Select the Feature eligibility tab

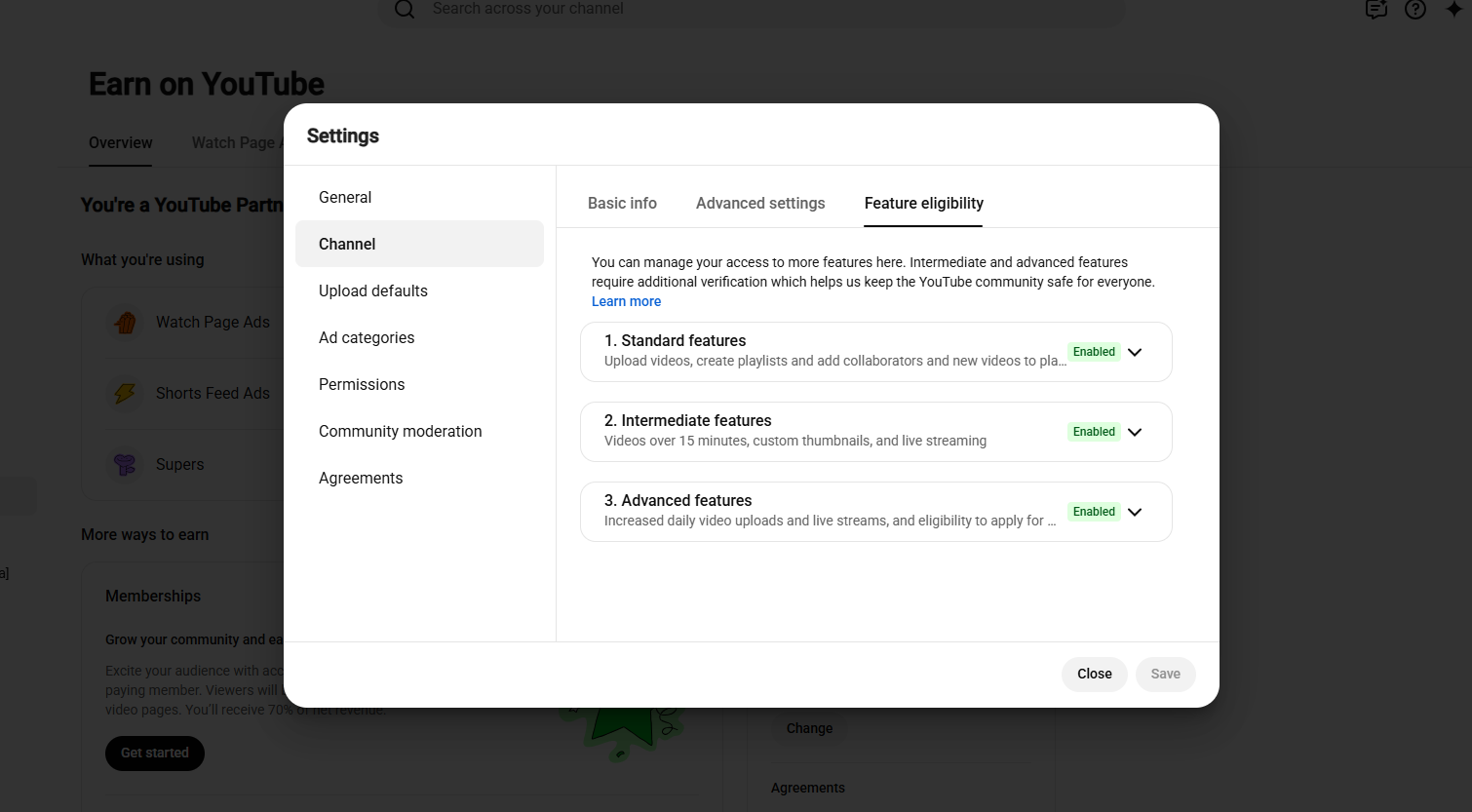pos(923,203)
